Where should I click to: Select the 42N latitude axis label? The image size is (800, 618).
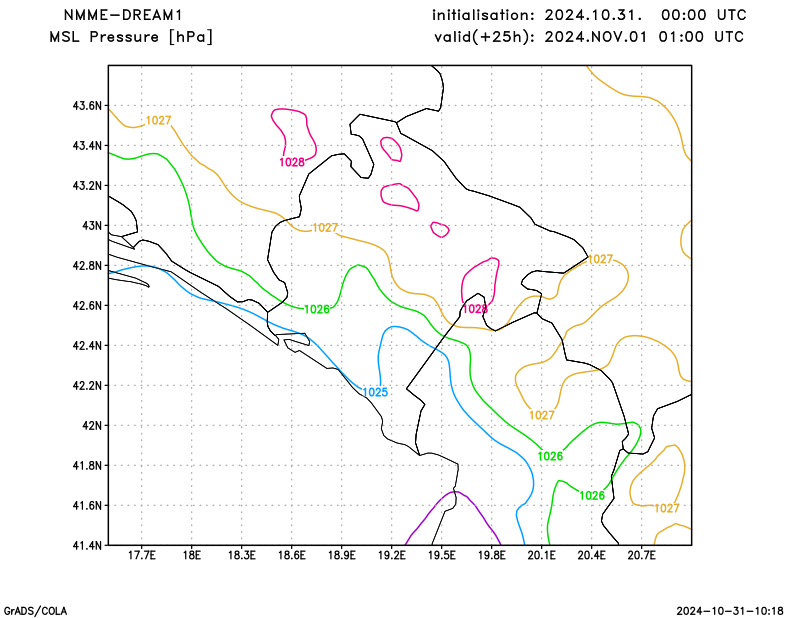tap(92, 425)
